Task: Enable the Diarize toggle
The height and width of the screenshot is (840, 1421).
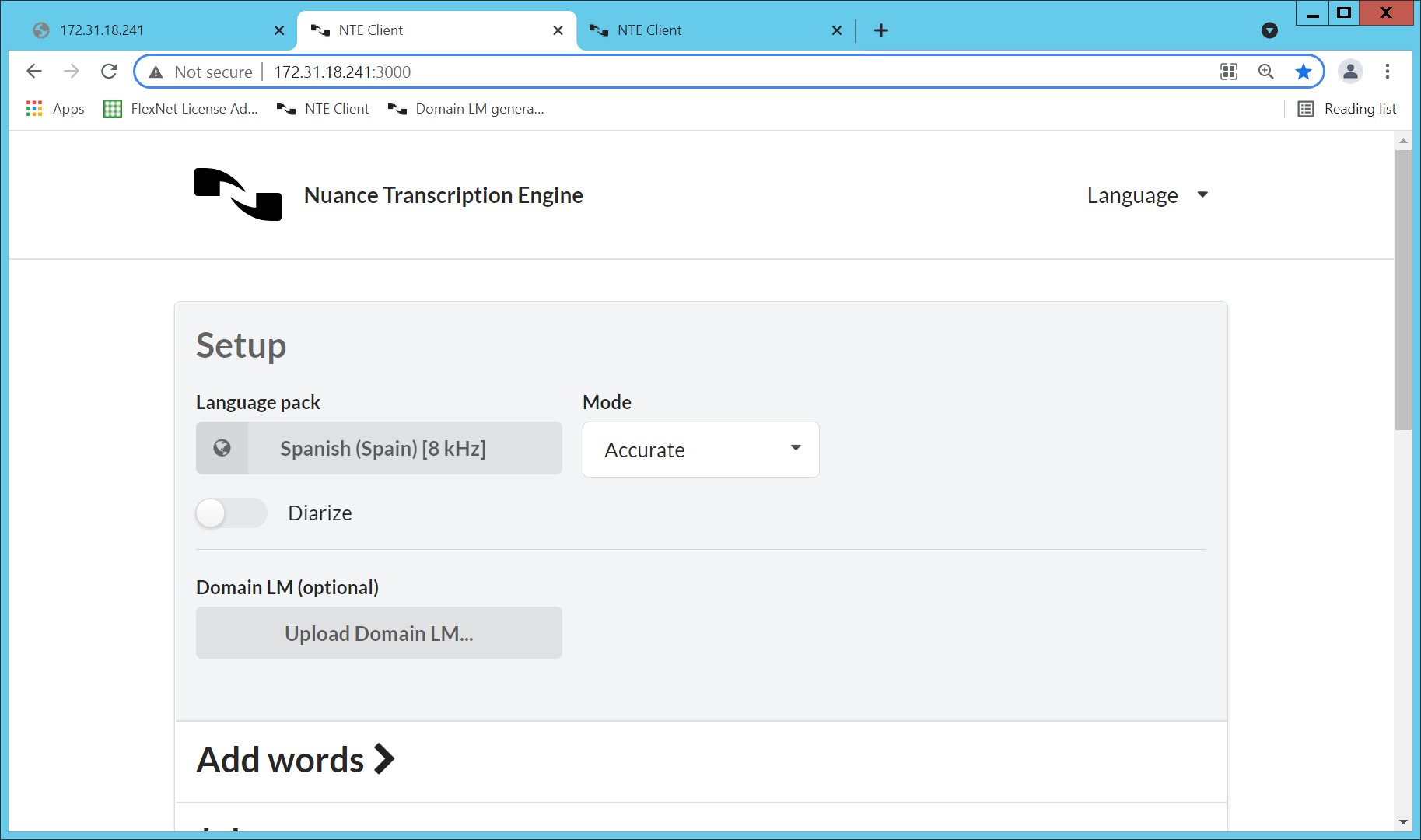Action: [x=230, y=513]
